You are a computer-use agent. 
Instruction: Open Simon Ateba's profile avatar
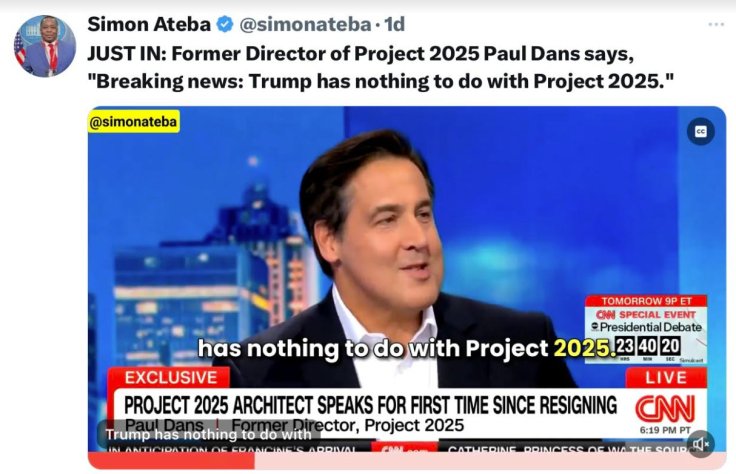click(x=45, y=46)
